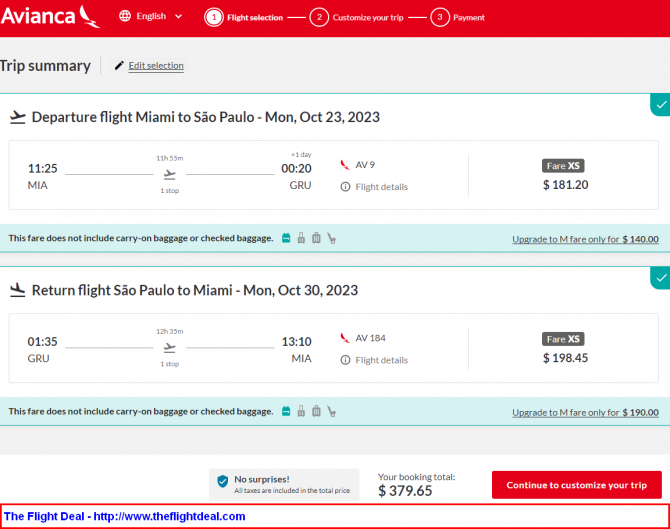The height and width of the screenshot is (529, 670).
Task: Click the pencil edit icon
Action: [x=119, y=65]
